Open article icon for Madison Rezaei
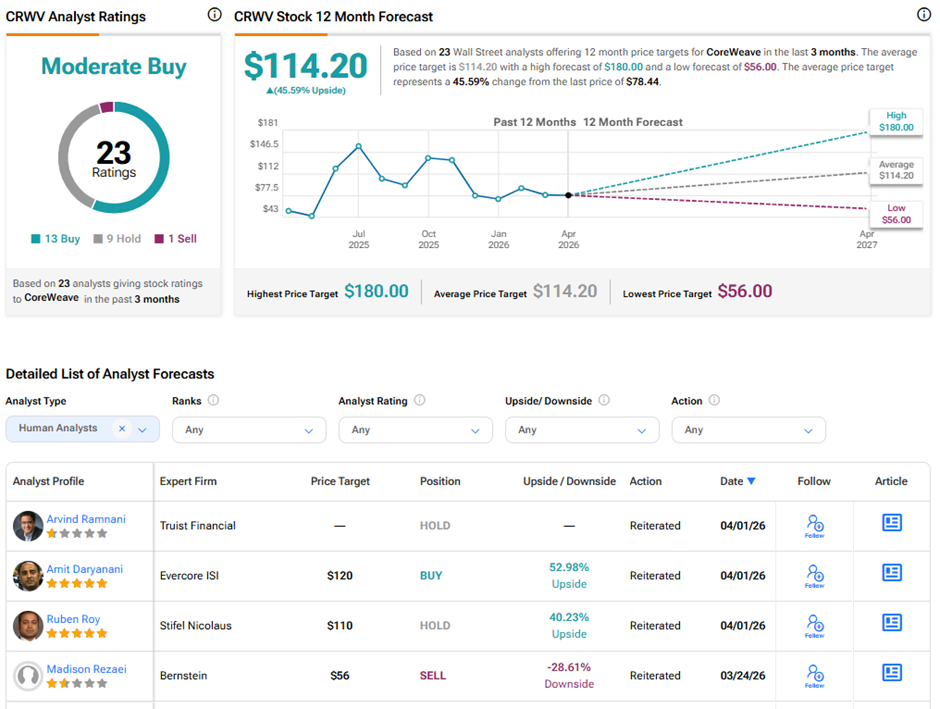940x709 pixels. pos(892,673)
